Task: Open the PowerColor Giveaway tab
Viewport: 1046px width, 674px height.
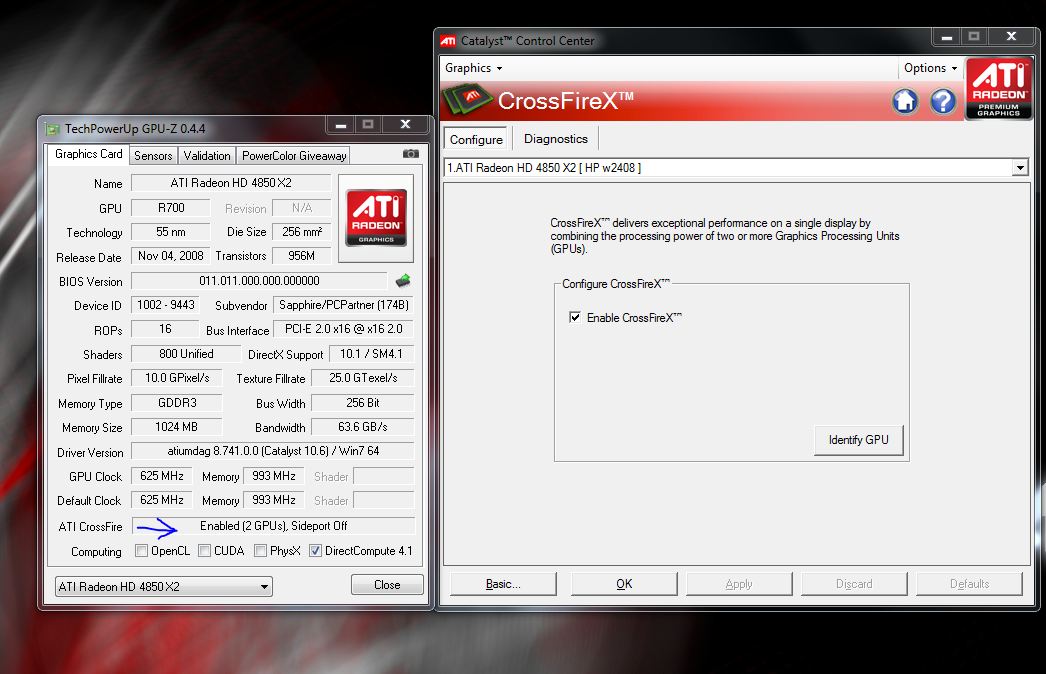Action: [294, 155]
